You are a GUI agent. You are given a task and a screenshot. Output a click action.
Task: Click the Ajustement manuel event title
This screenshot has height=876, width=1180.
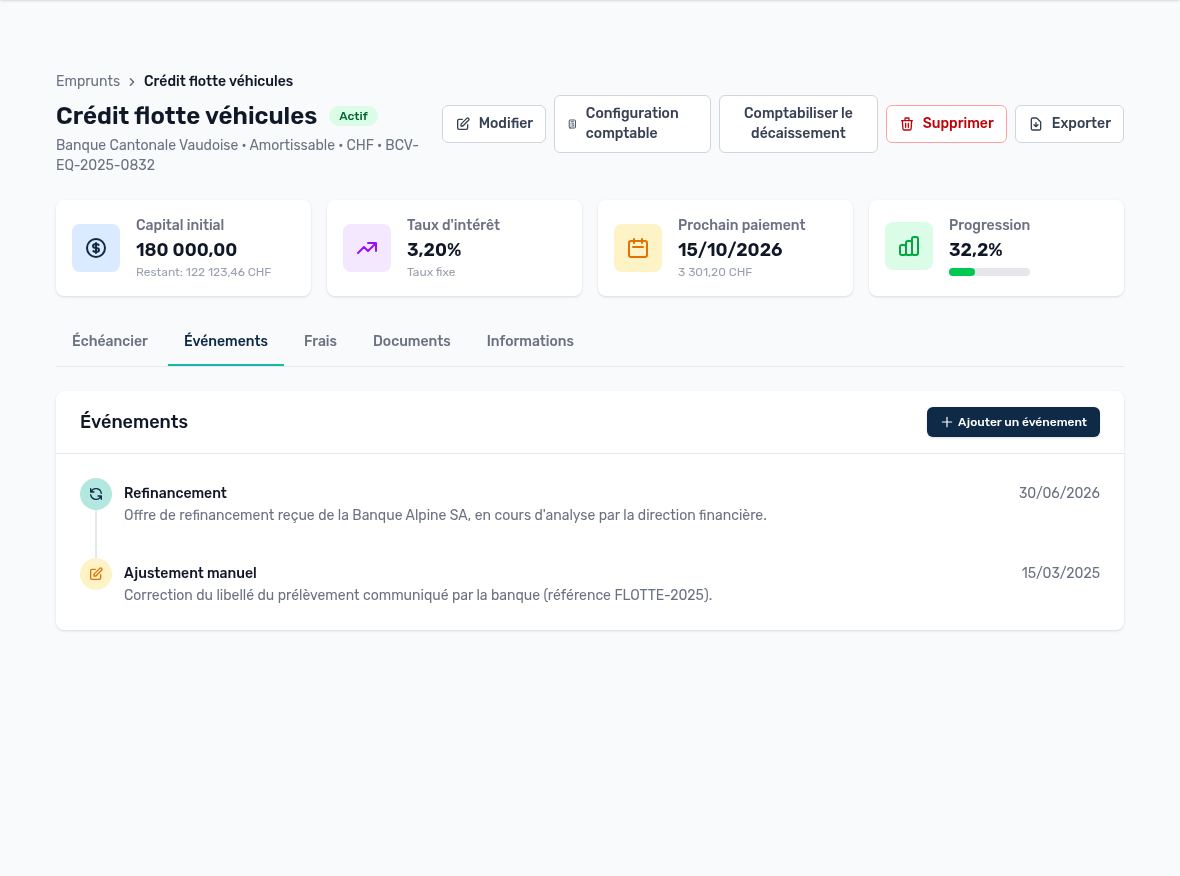click(190, 573)
